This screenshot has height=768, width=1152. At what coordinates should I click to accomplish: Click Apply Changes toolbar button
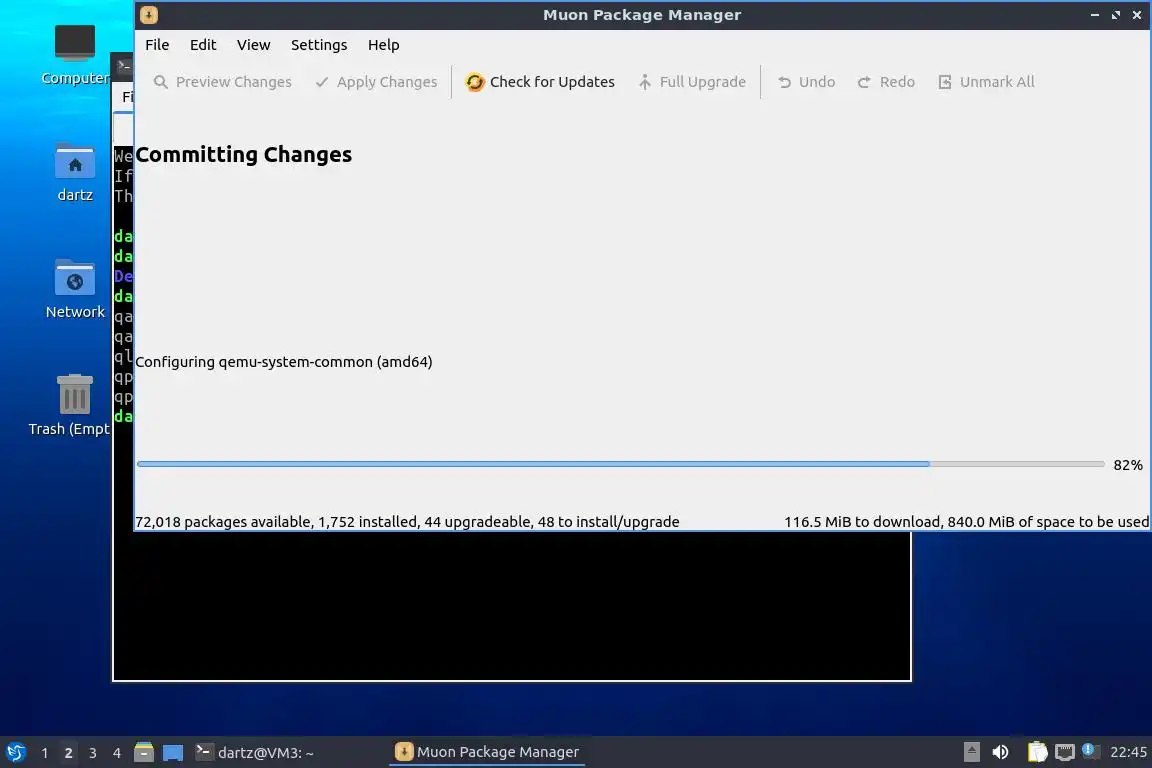click(375, 82)
